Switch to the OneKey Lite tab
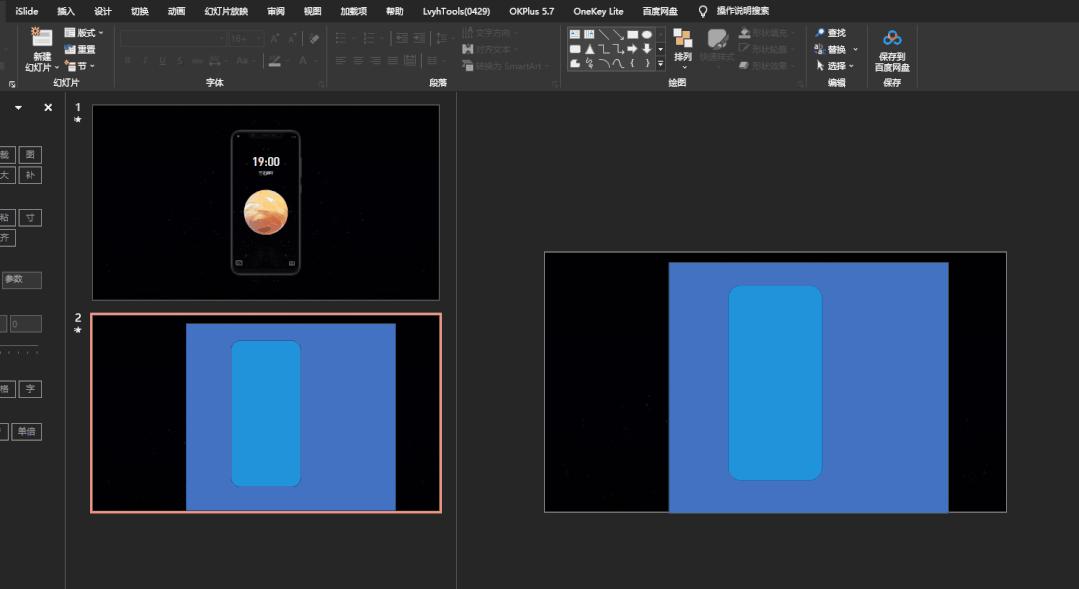 click(x=598, y=11)
